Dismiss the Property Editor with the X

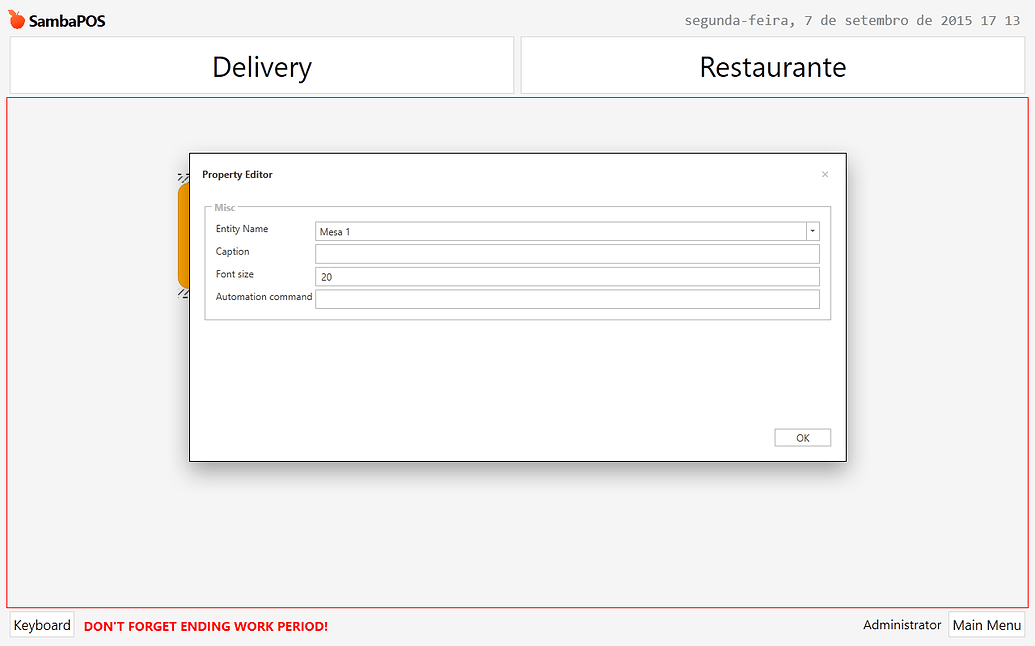pos(824,174)
